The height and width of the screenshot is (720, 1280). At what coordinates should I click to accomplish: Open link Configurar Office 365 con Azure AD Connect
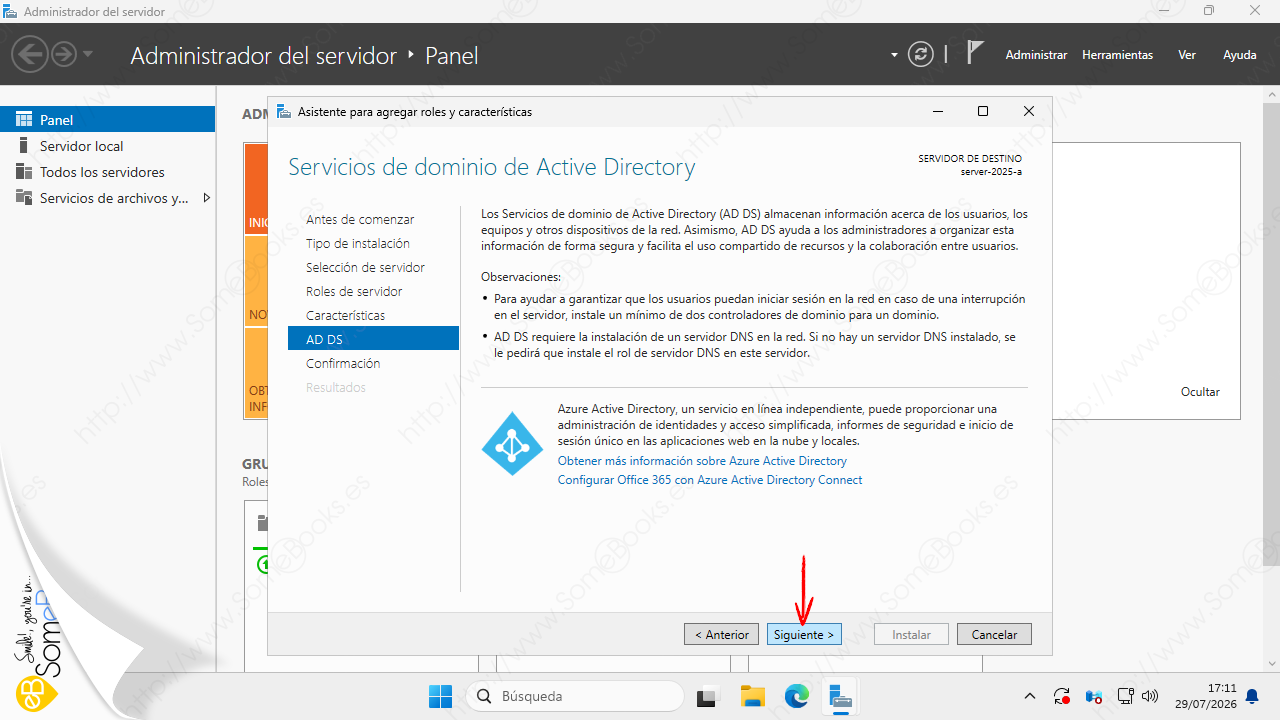pyautogui.click(x=710, y=480)
